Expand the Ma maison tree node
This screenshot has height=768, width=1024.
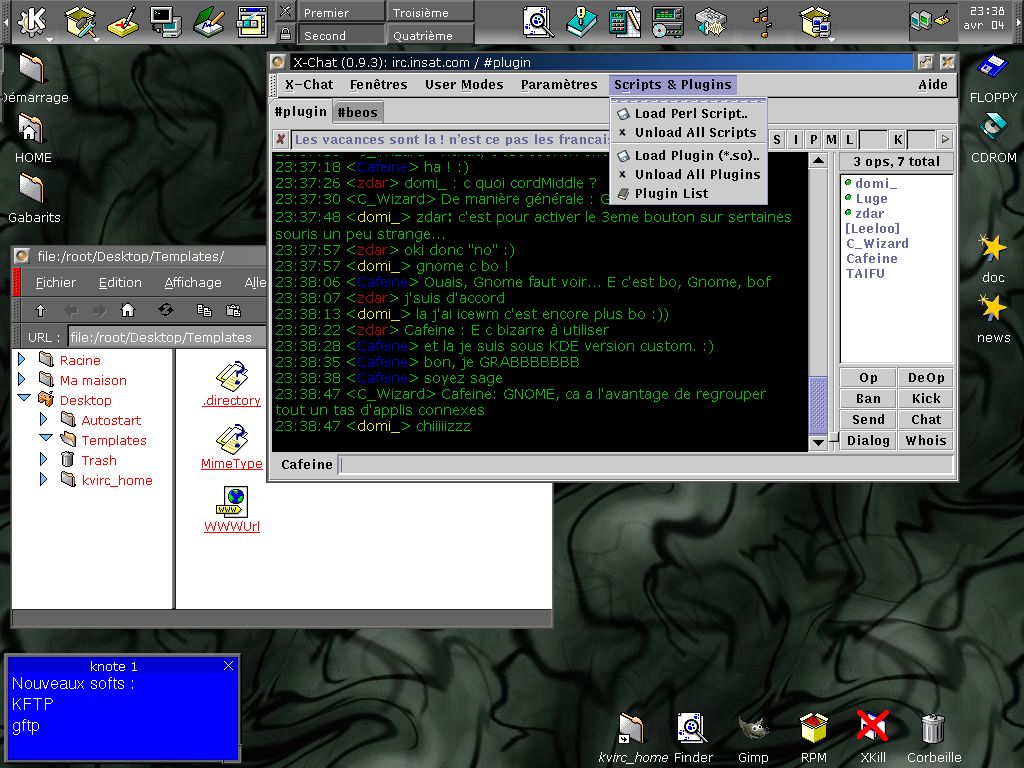[x=22, y=379]
